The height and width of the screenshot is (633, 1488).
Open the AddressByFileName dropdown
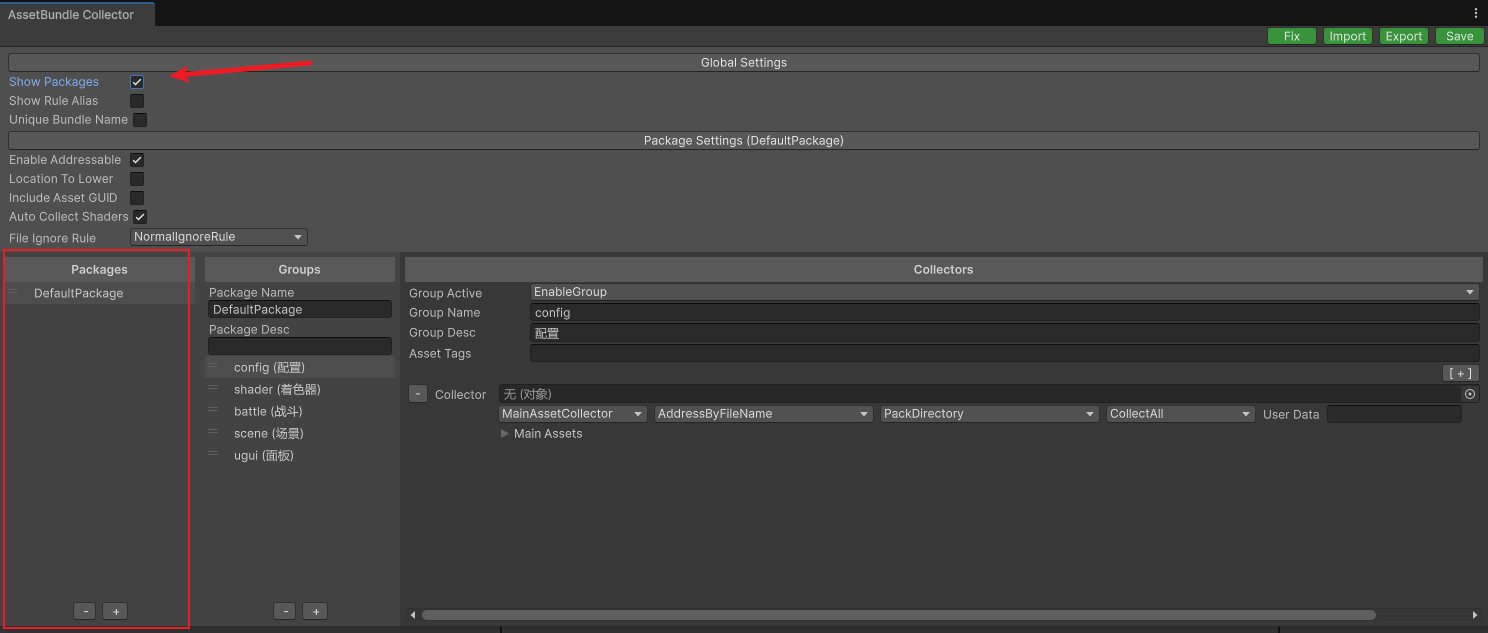pos(764,414)
